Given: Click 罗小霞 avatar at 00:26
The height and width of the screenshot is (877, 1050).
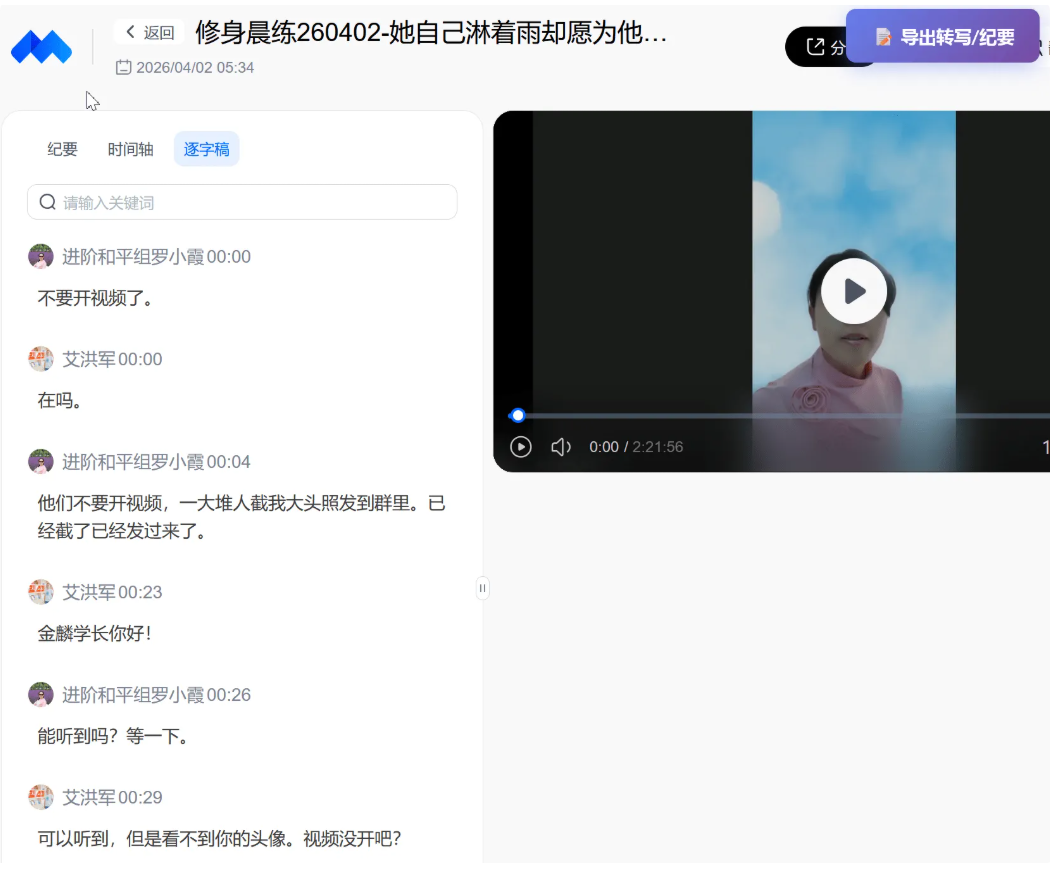Looking at the screenshot, I should point(41,695).
